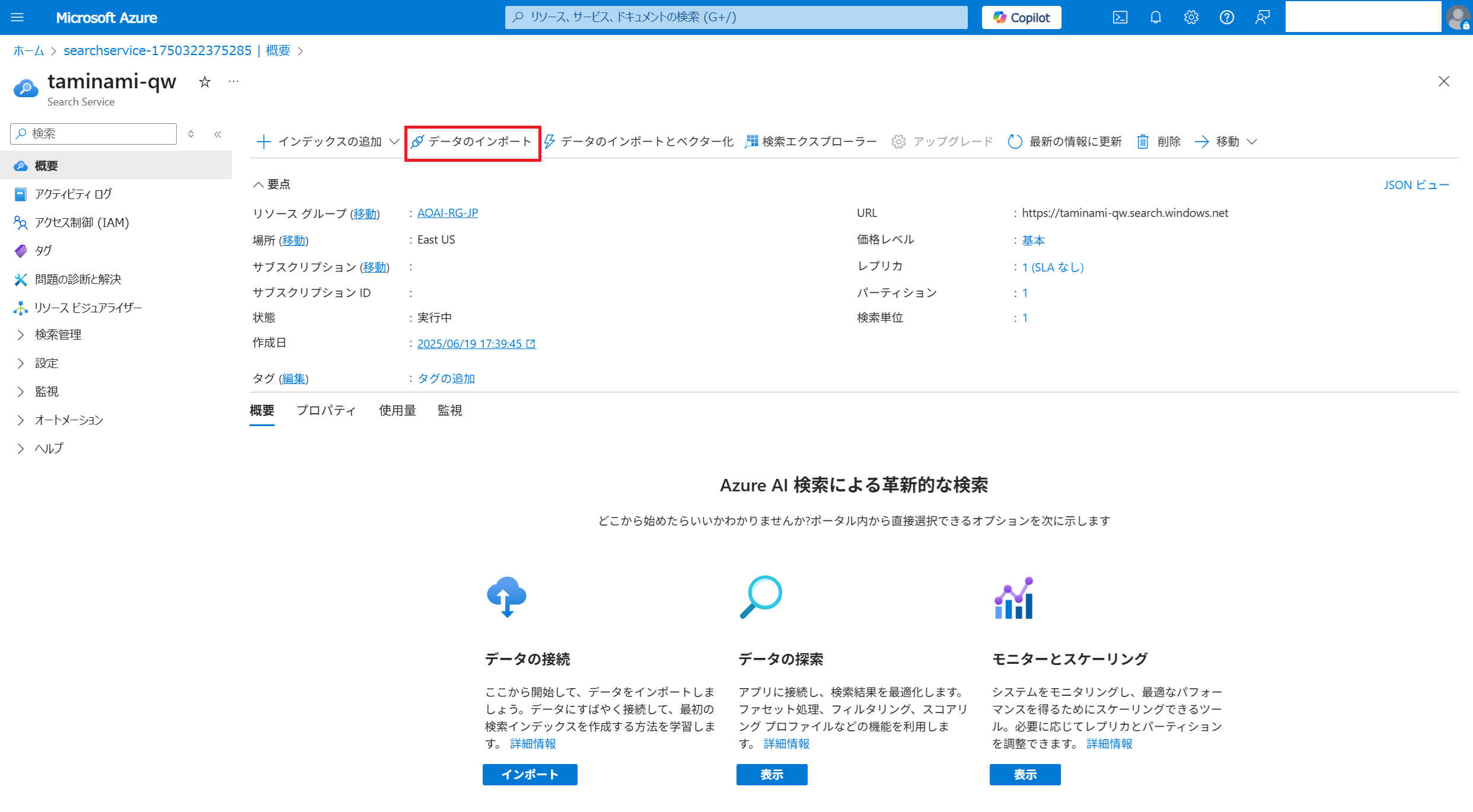Open 検索エクスプローラー from toolbar
The height and width of the screenshot is (812, 1473).
pos(811,142)
